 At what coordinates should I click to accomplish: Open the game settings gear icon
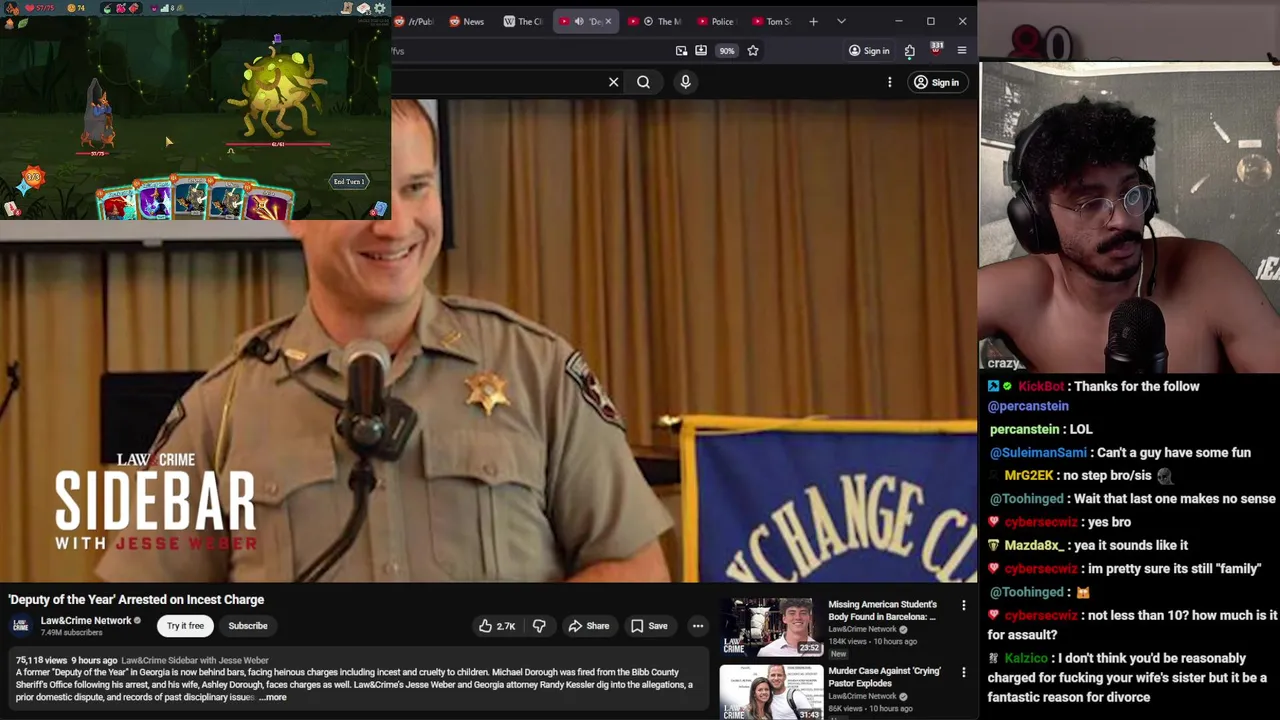(379, 8)
